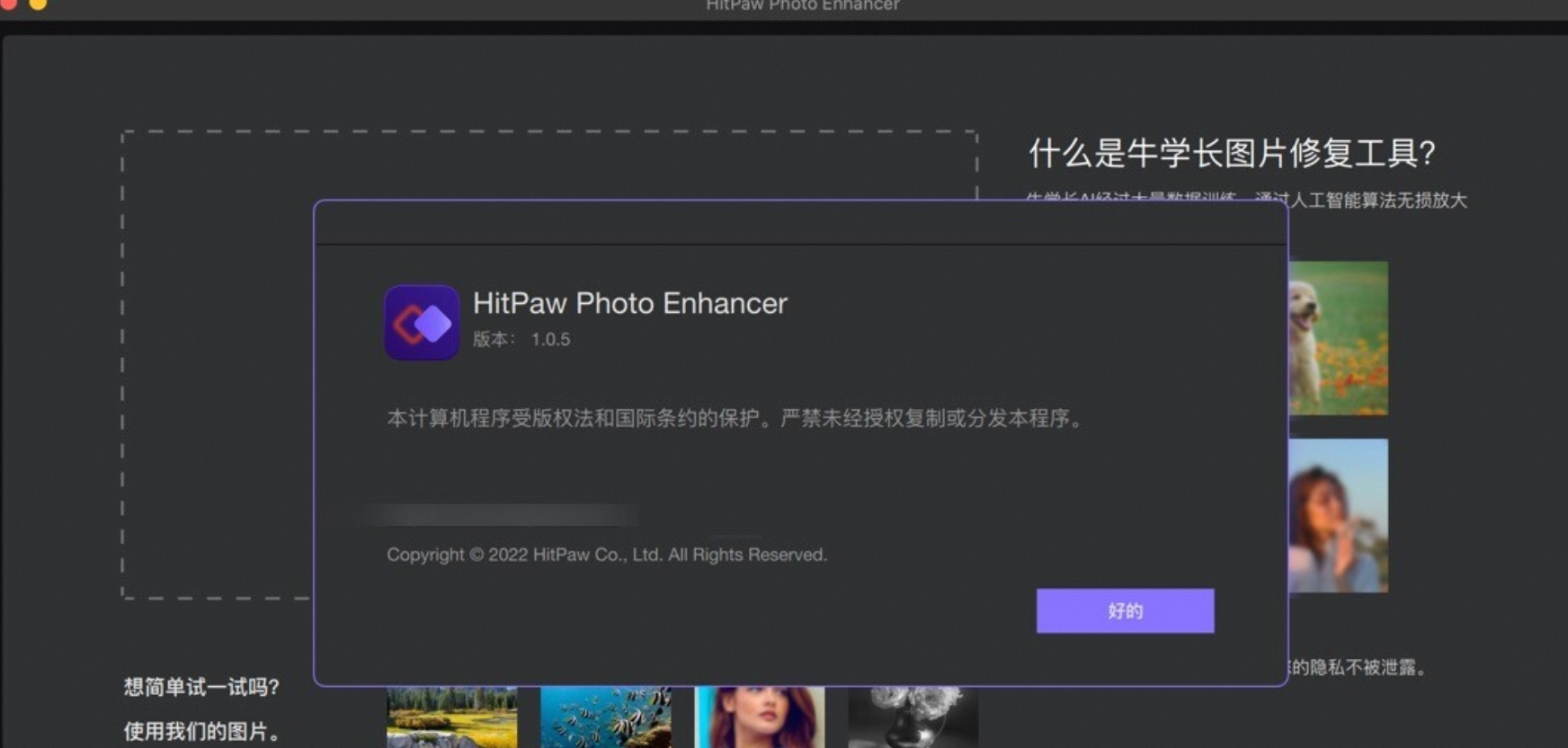
Task: Click the yellow minimize window button
Action: 38,4
